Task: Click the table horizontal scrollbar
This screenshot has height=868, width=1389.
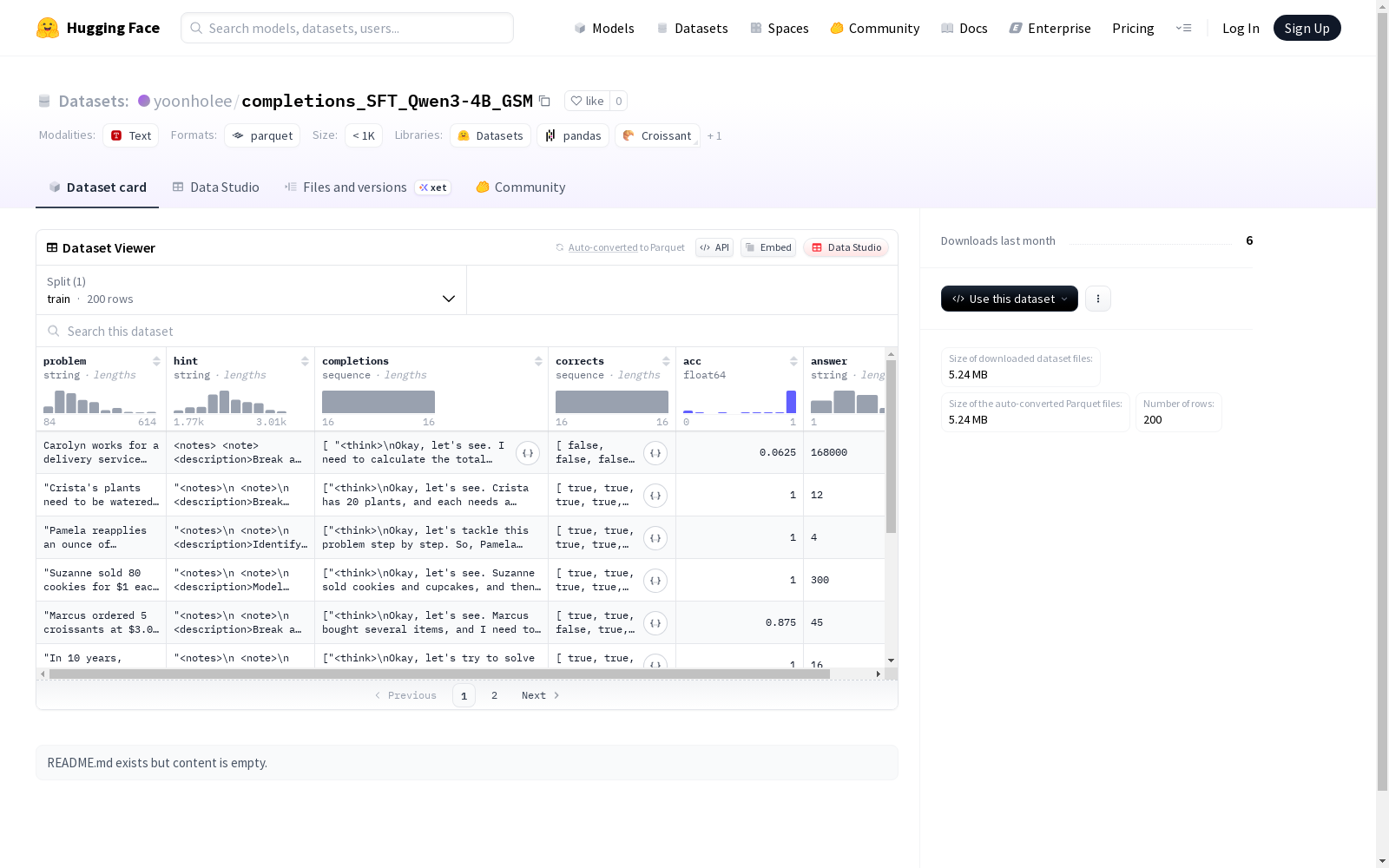Action: coord(439,674)
